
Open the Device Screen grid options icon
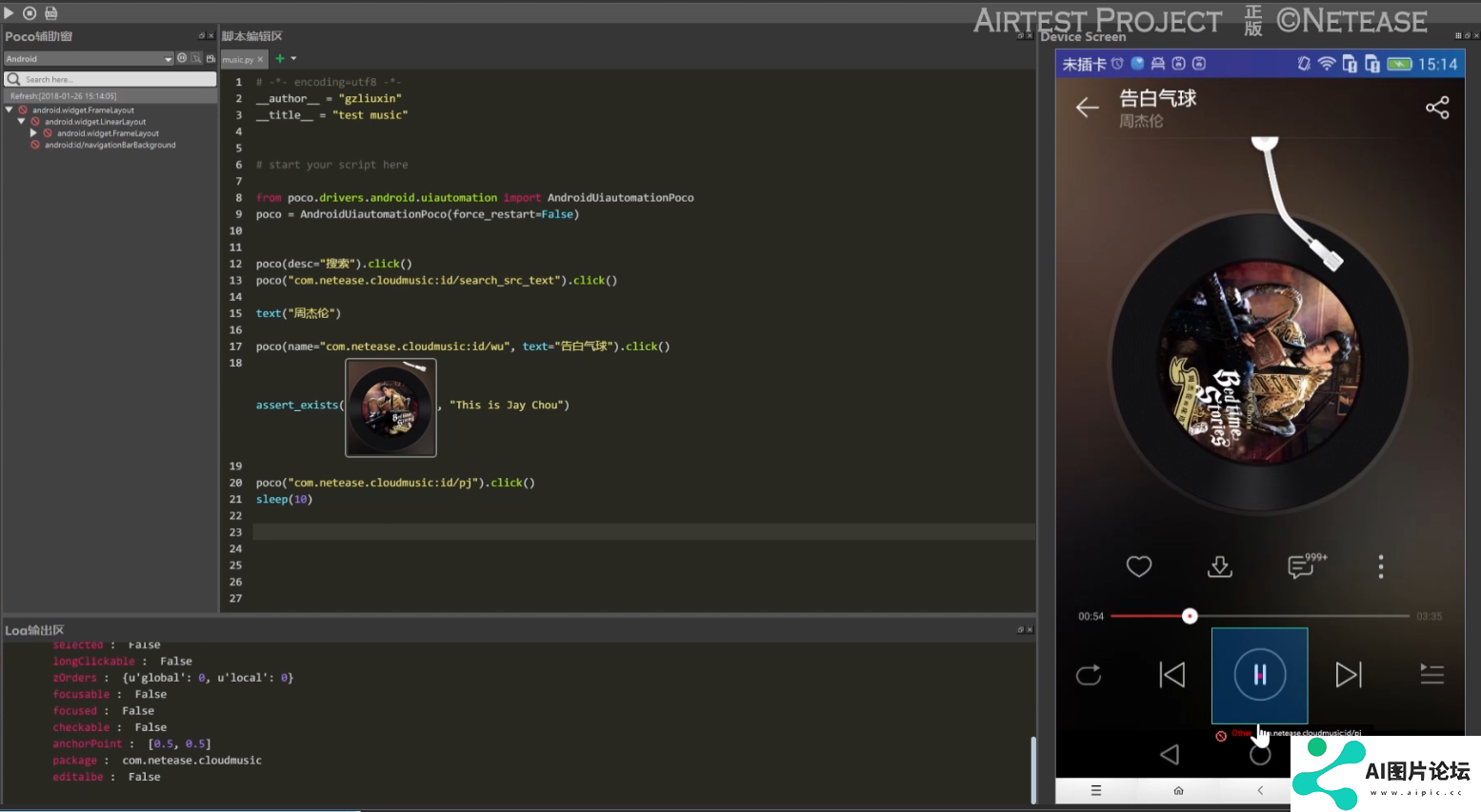1458,36
